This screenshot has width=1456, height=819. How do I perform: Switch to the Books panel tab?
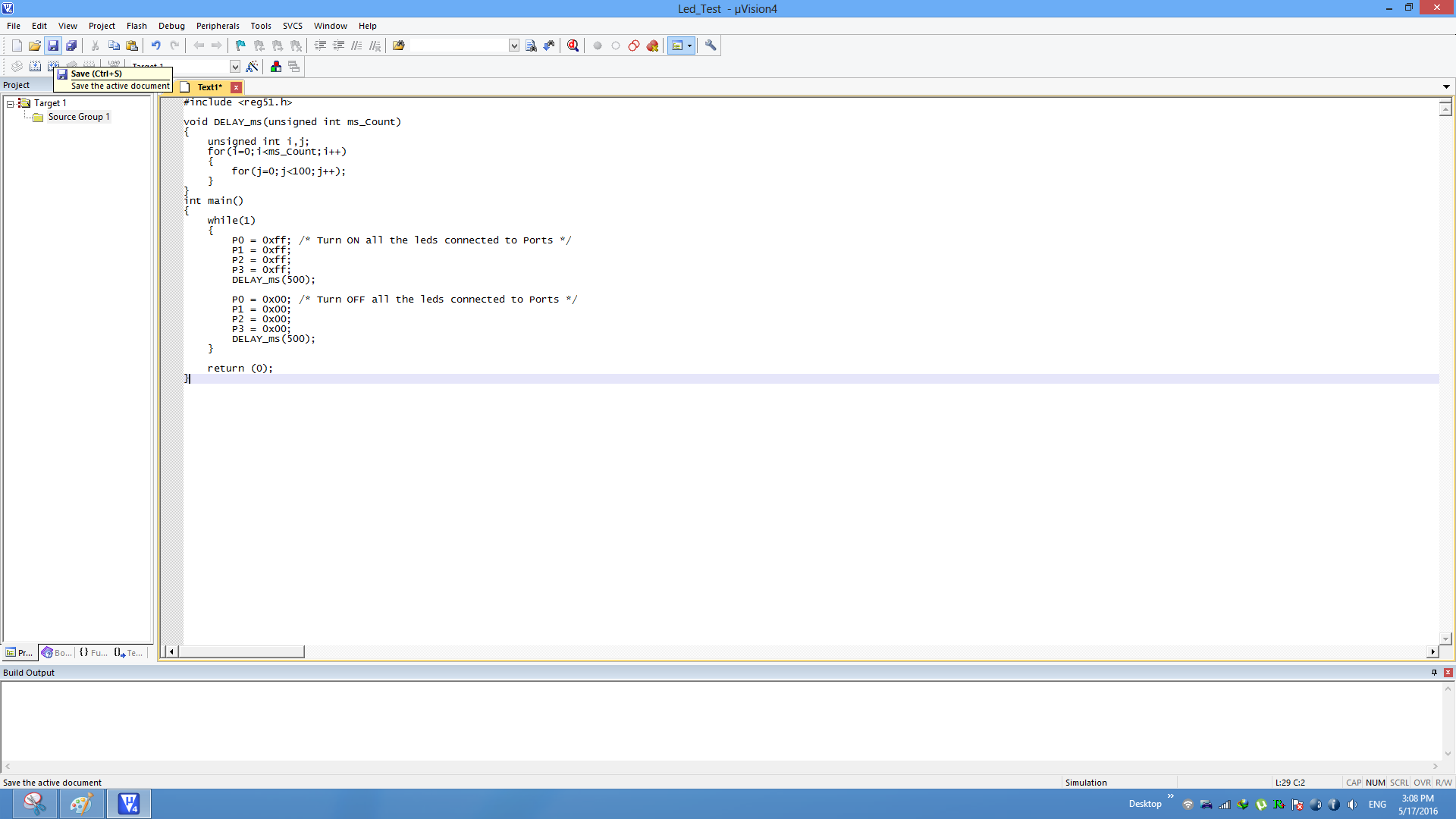(x=57, y=652)
